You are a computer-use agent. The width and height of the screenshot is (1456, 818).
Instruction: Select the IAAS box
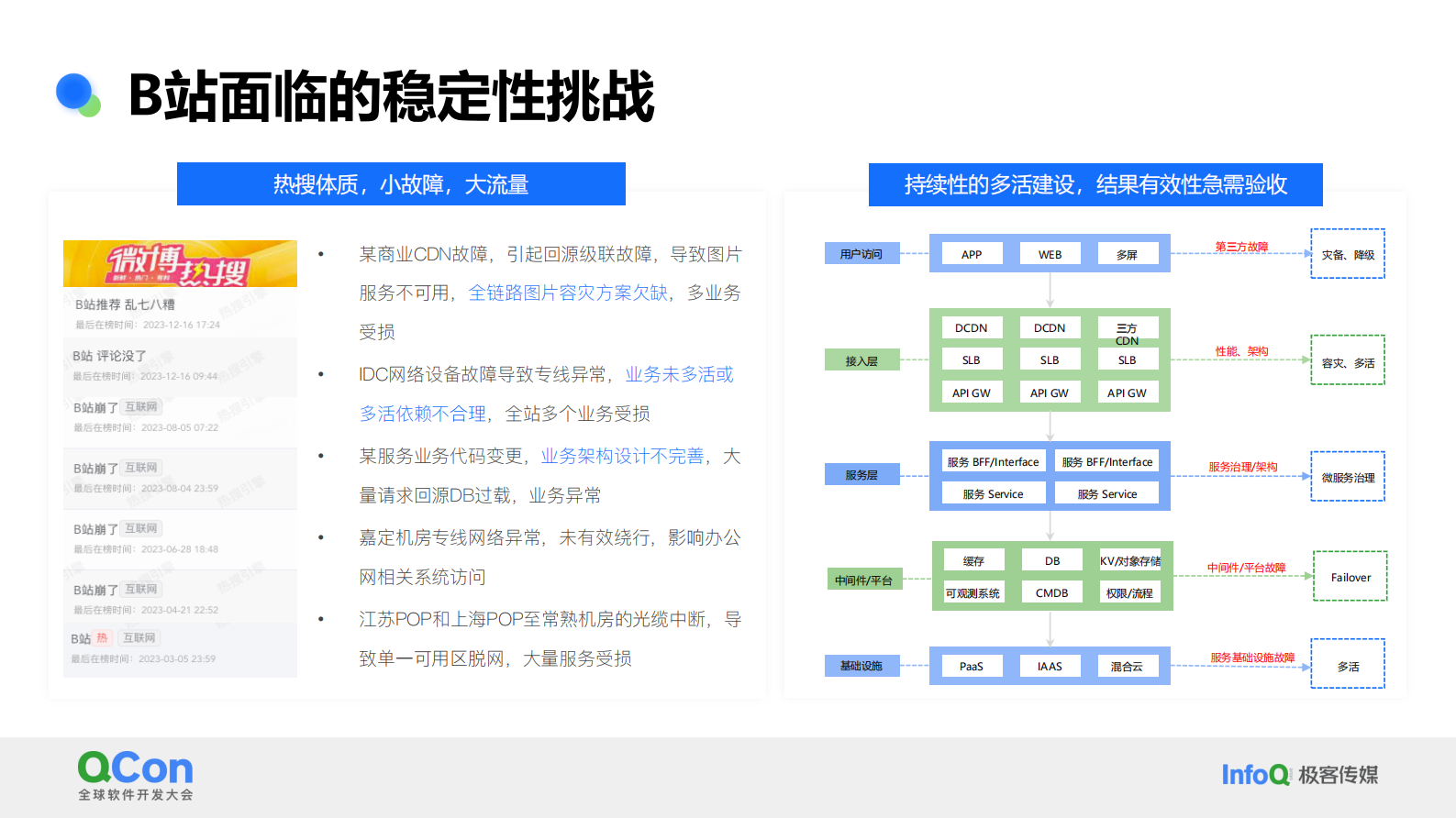point(1050,666)
